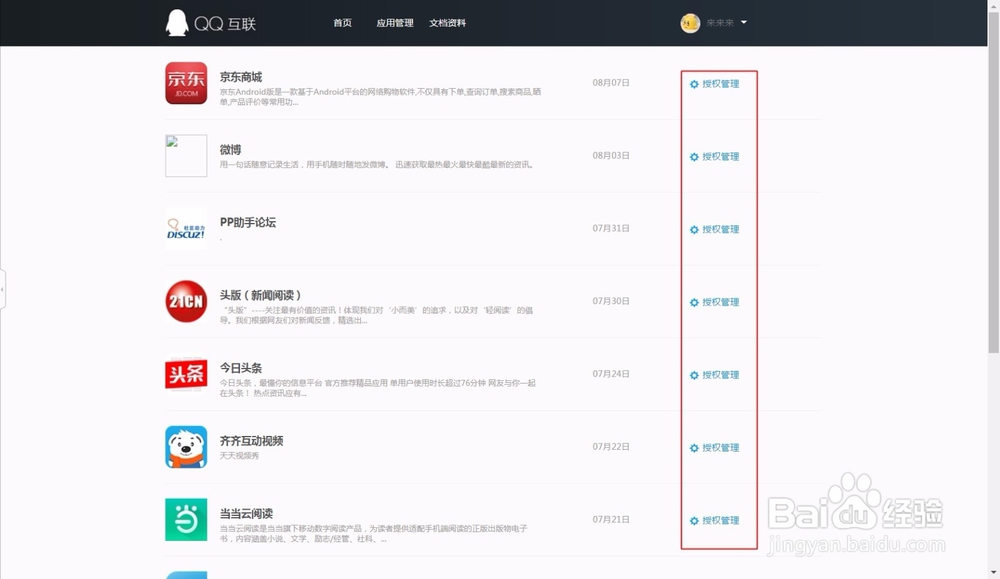Click the user avatar in header
Screen dimensions: 1000x579
[690, 23]
